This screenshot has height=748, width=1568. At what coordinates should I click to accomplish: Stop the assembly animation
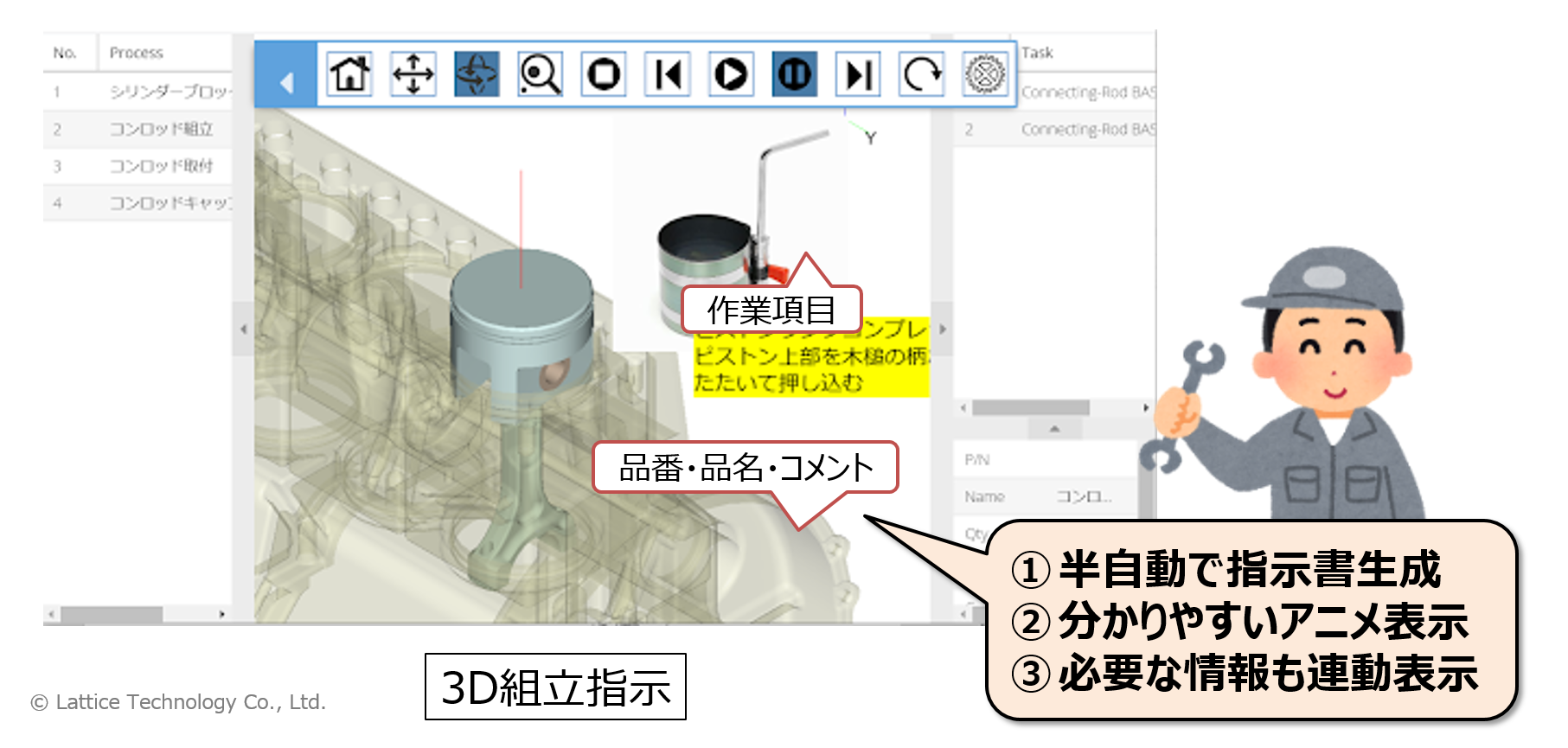click(604, 74)
